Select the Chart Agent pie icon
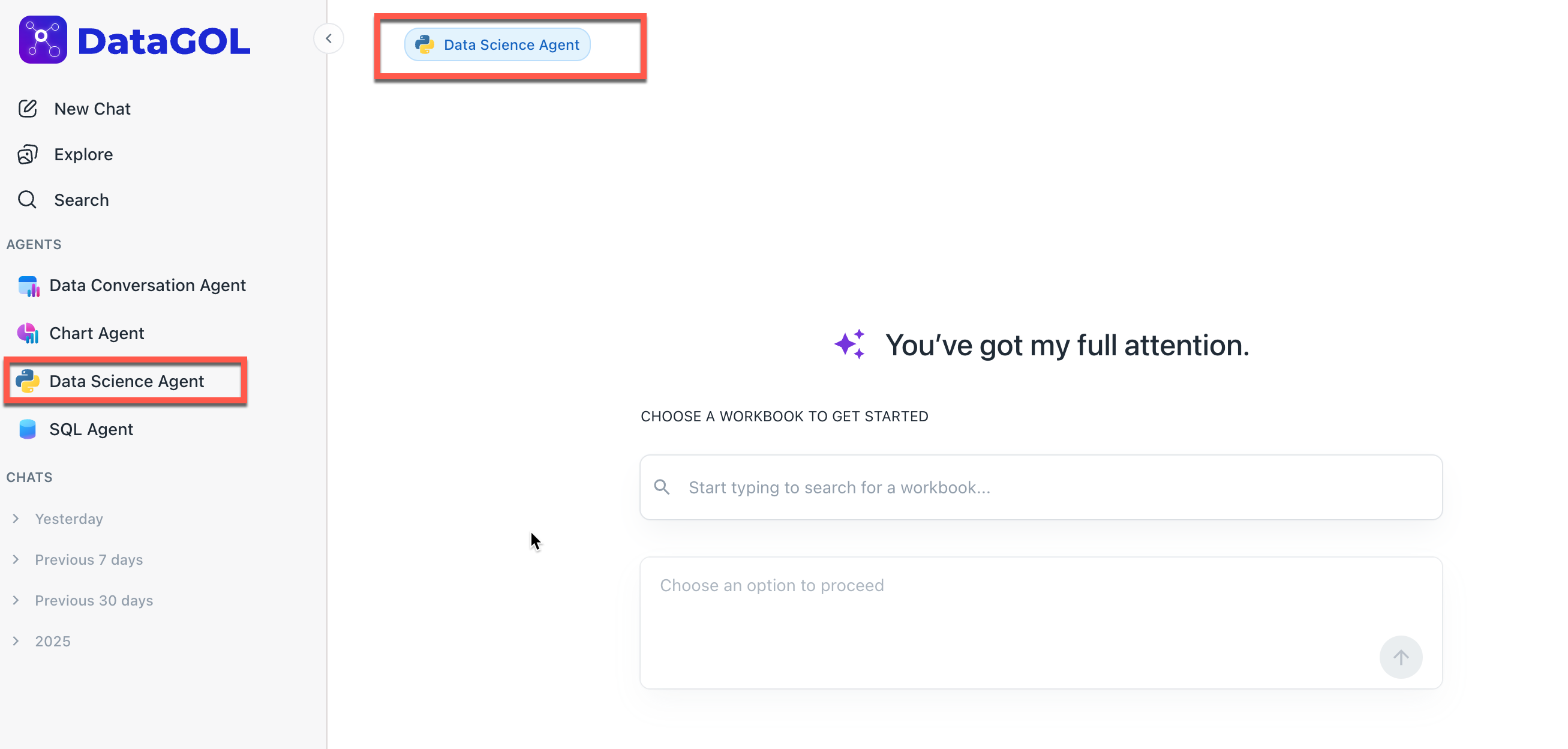Screen dimensions: 1568x749 coord(28,333)
